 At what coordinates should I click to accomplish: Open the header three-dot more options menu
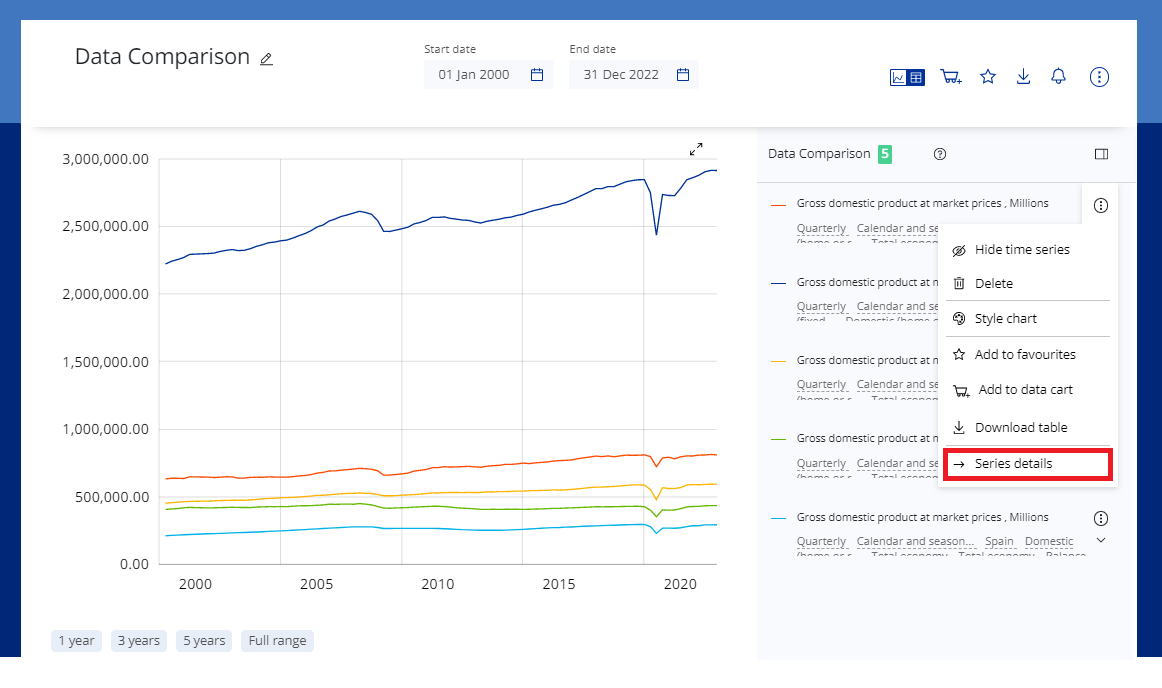(1099, 77)
